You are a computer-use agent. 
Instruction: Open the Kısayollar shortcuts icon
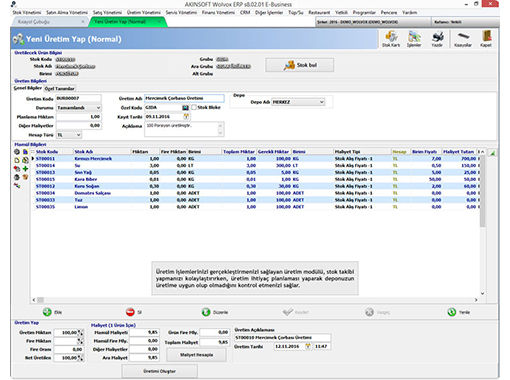[463, 37]
